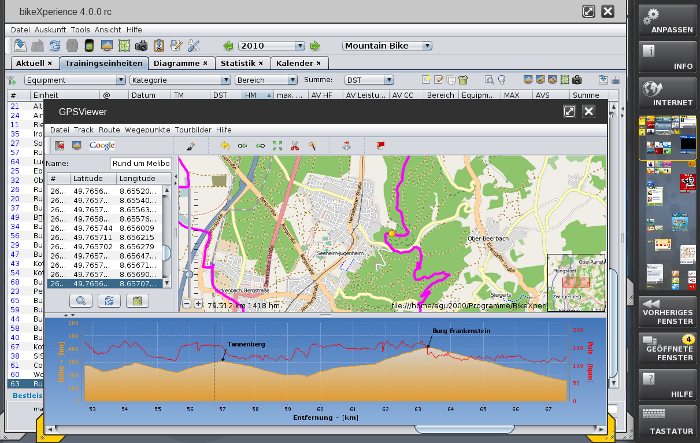Click the HILFE sidebar button

pos(667,385)
